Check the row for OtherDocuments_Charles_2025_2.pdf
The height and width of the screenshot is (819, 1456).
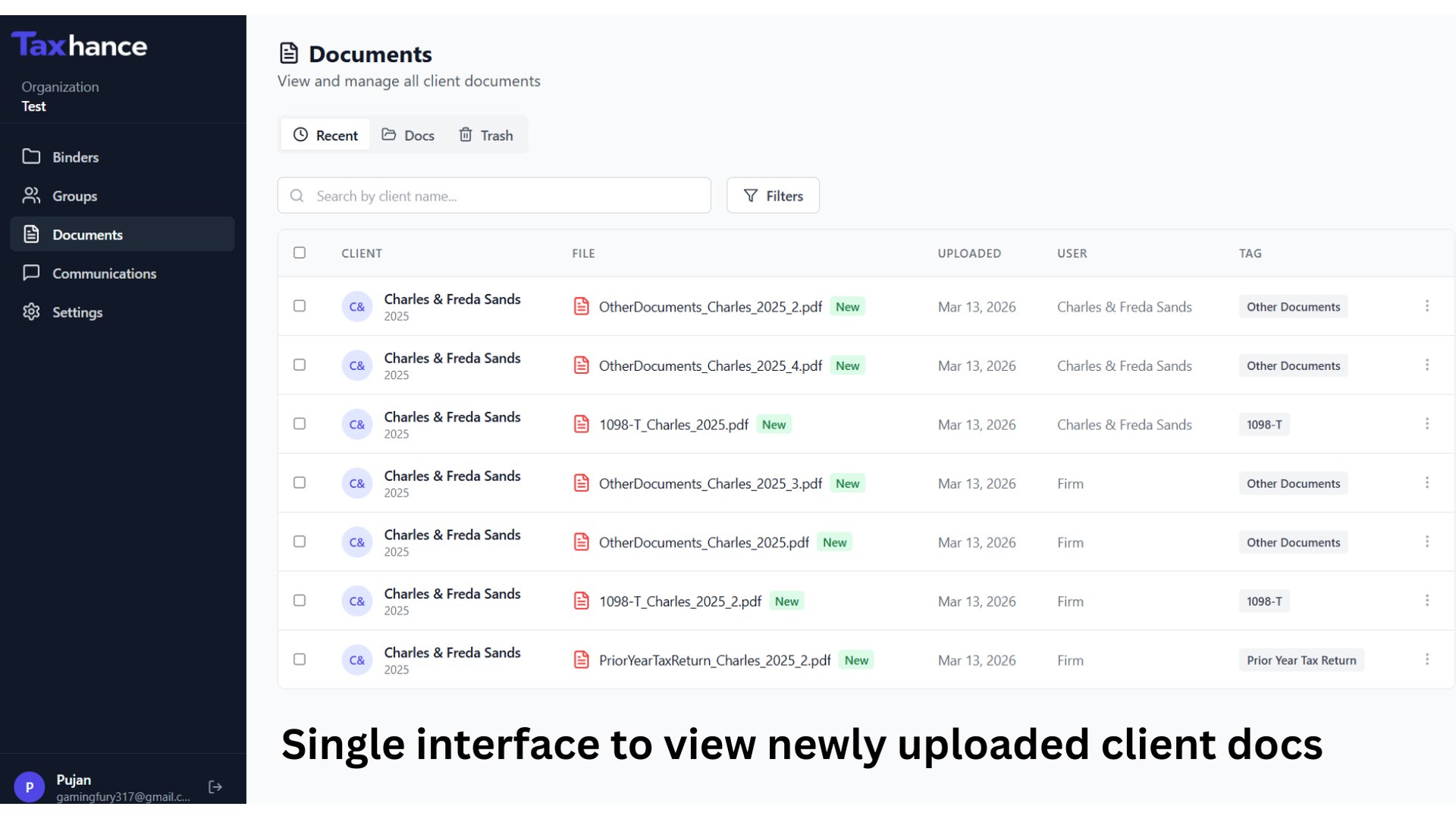tap(300, 306)
